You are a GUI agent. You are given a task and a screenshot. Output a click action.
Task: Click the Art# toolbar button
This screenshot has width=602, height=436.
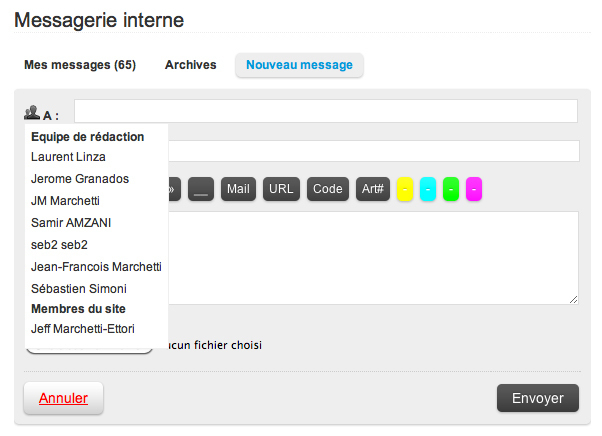tap(373, 189)
